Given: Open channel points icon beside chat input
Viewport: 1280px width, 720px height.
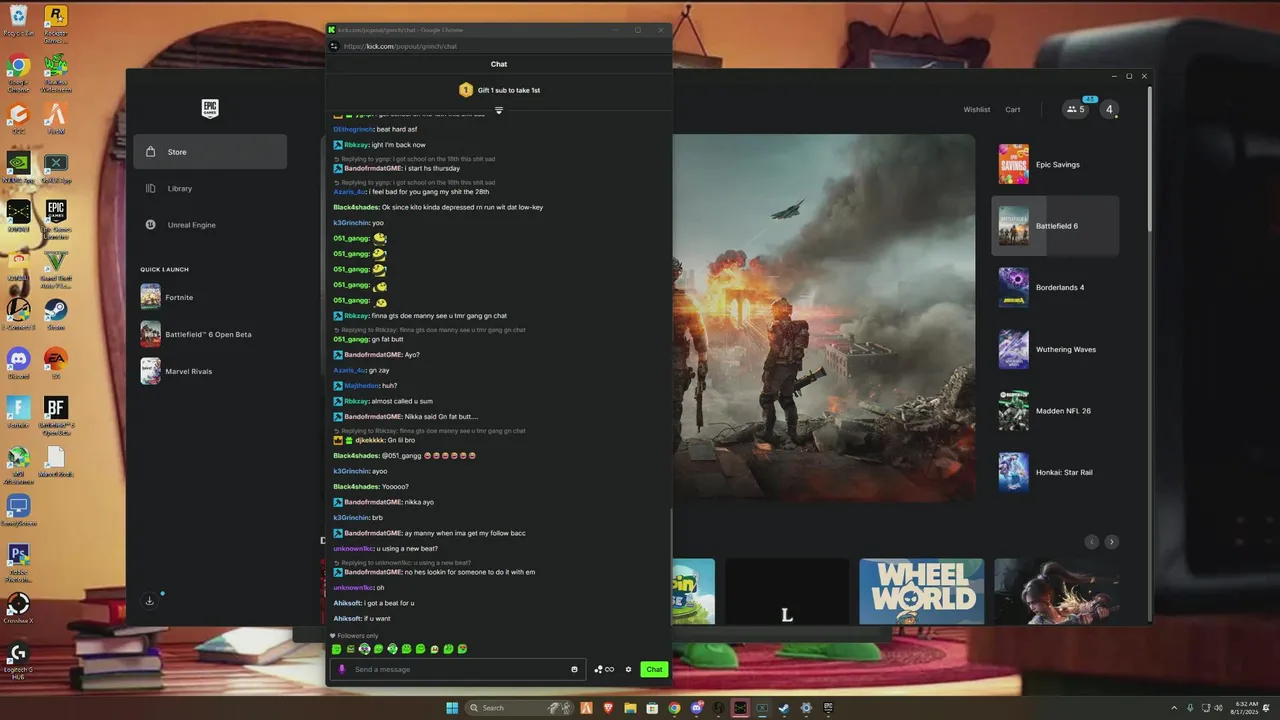Looking at the screenshot, I should [604, 669].
